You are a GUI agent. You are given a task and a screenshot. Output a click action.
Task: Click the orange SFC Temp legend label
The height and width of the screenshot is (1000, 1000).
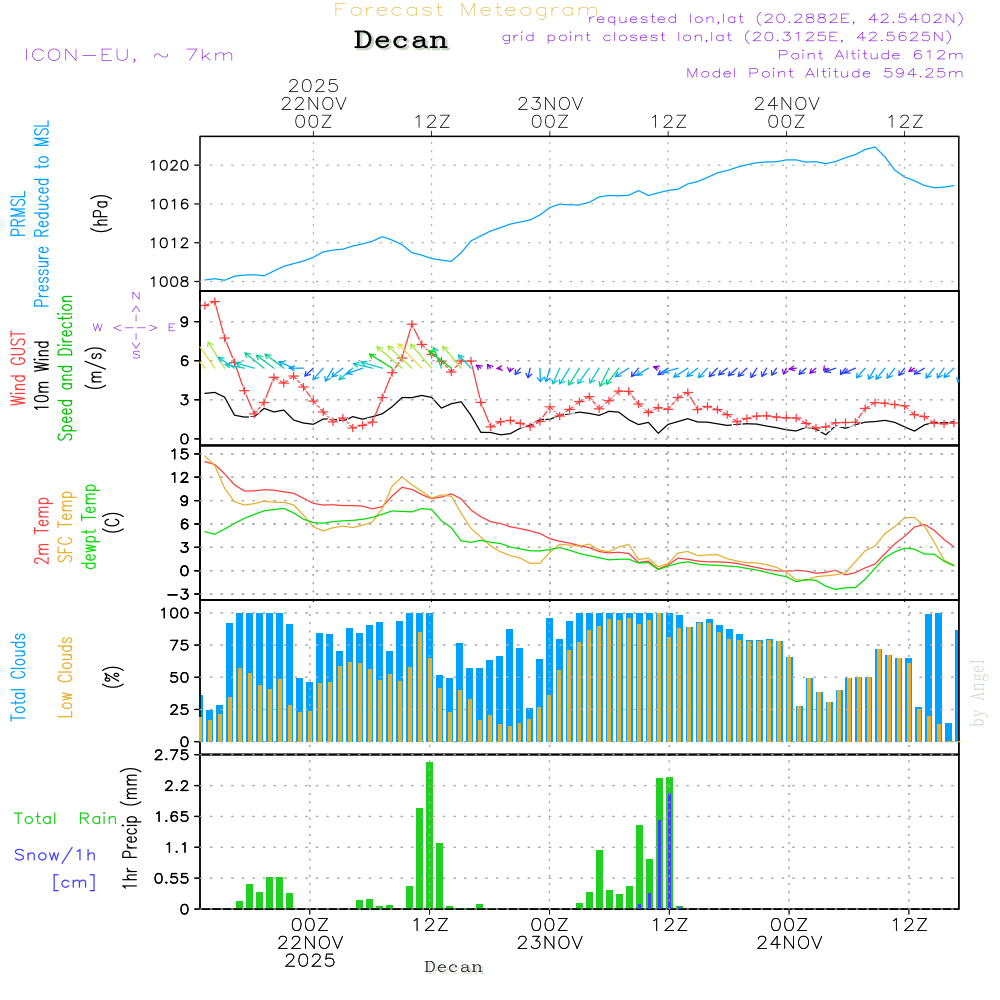[x=67, y=526]
